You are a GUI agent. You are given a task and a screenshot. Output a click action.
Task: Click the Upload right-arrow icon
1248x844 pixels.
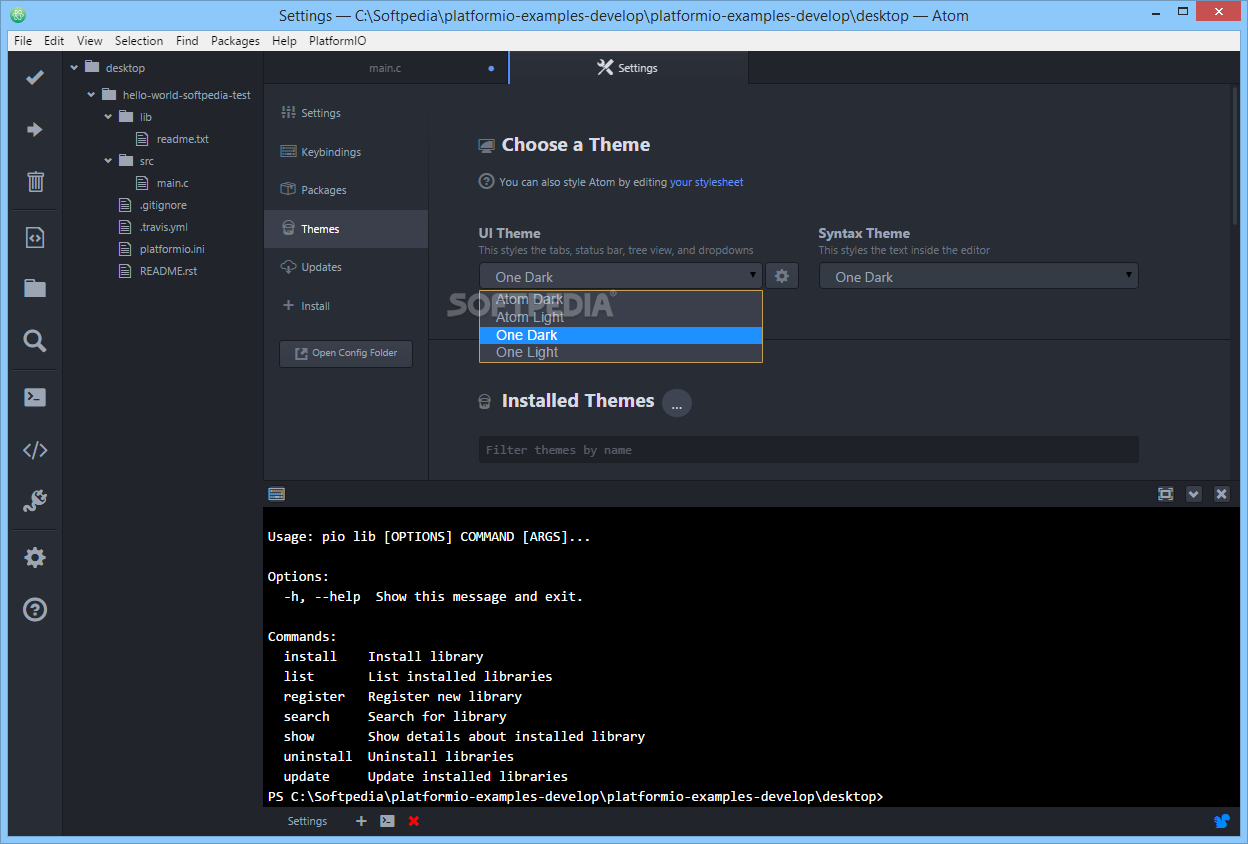click(35, 129)
